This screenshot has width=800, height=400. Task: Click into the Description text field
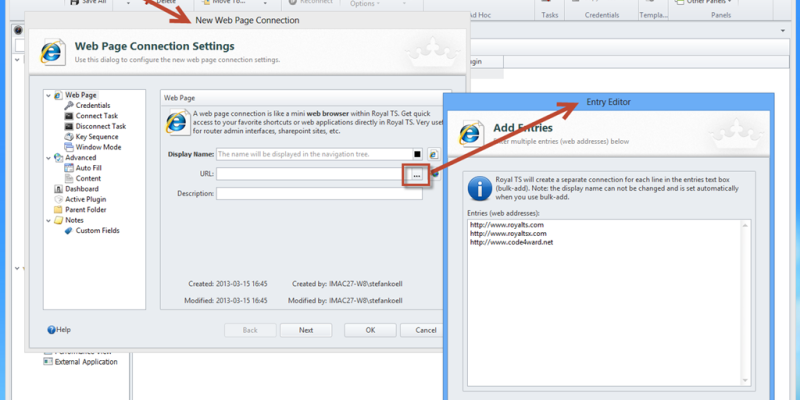(x=318, y=194)
